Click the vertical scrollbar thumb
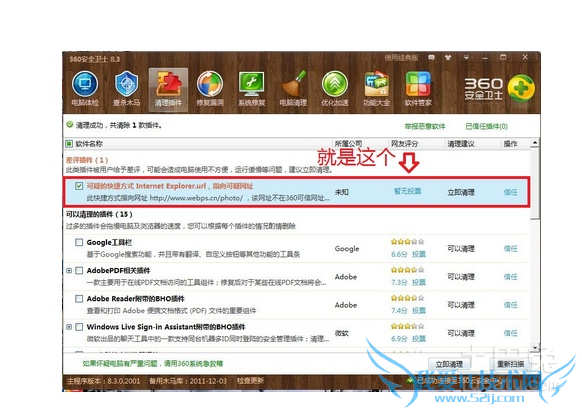Screen dimensions: 582x413 535,184
